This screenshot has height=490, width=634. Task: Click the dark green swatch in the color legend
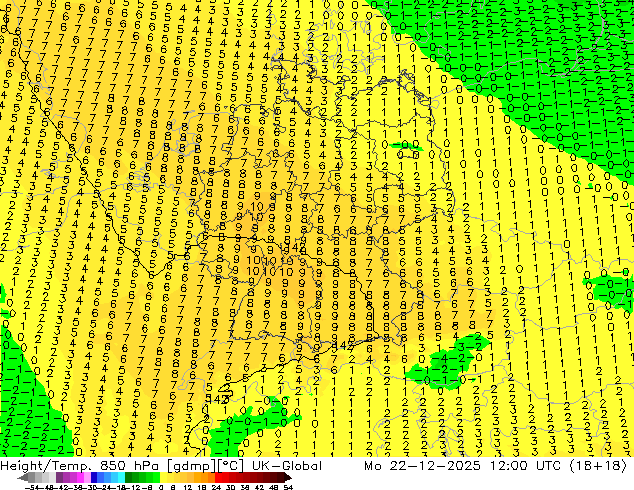click(128, 477)
